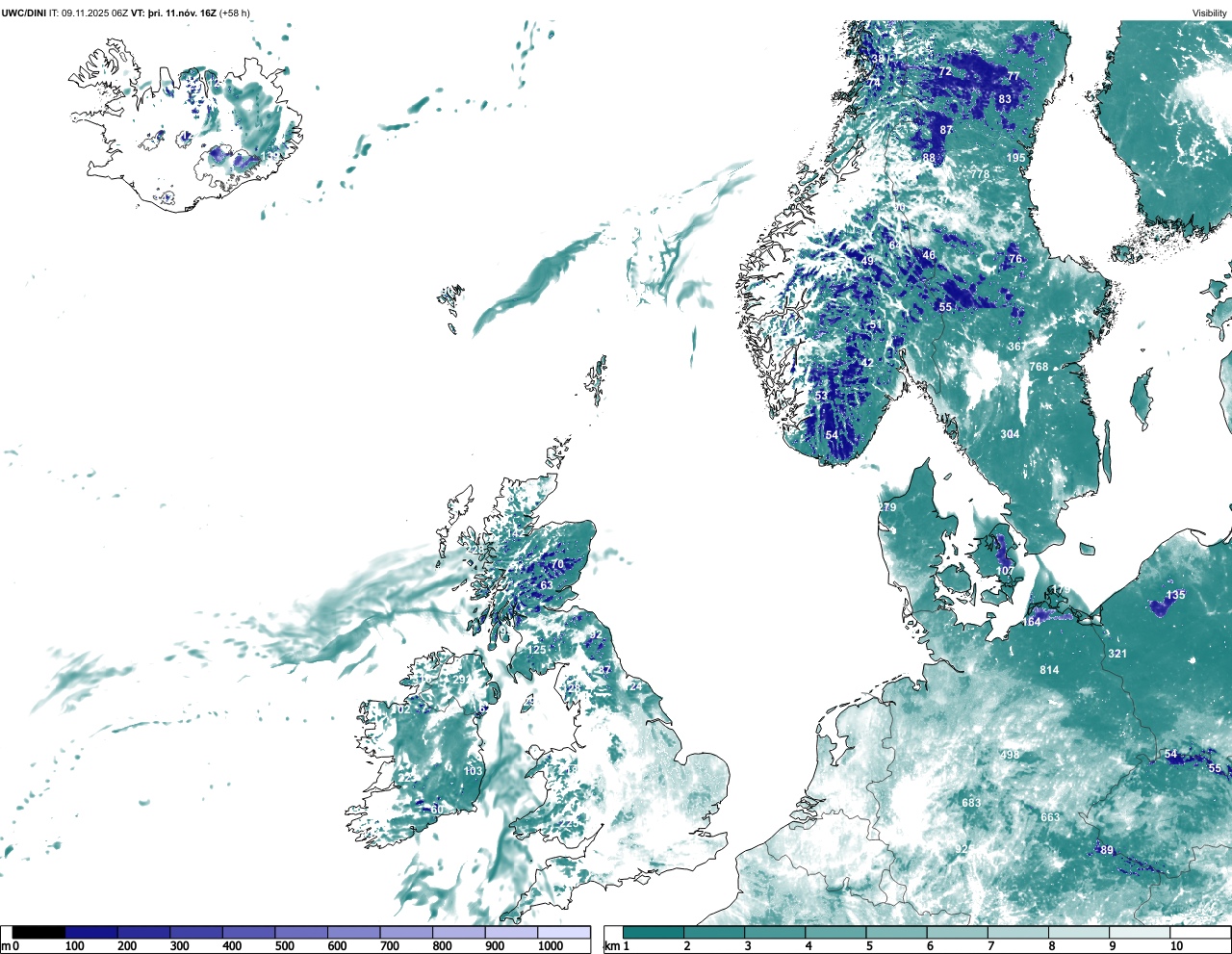Click visibility value '89' over Czech region
Image resolution: width=1232 pixels, height=954 pixels.
pos(1107,850)
